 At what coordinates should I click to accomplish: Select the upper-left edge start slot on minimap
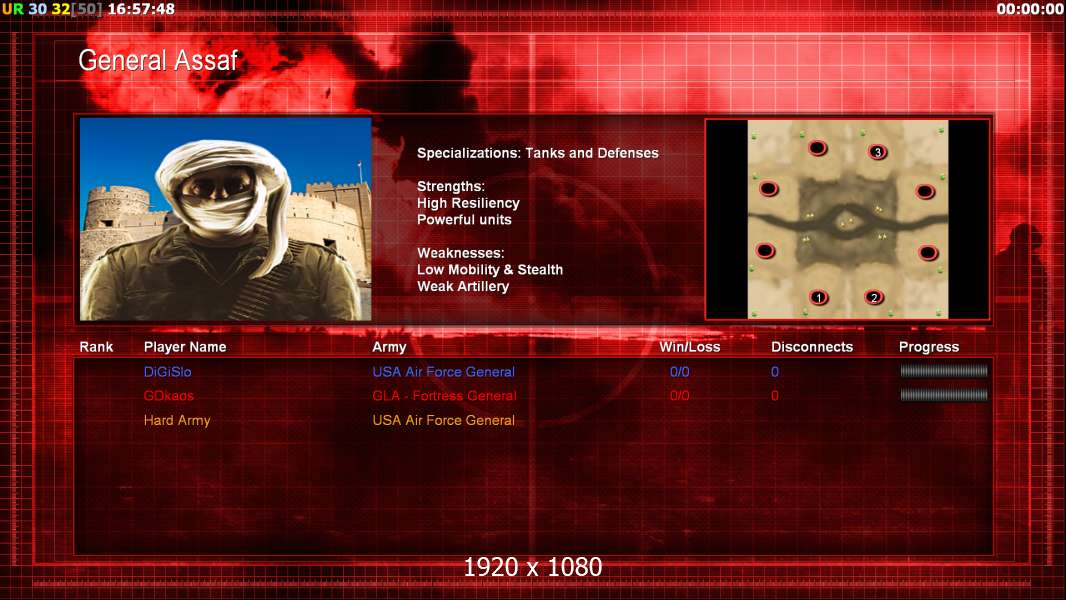(x=768, y=188)
